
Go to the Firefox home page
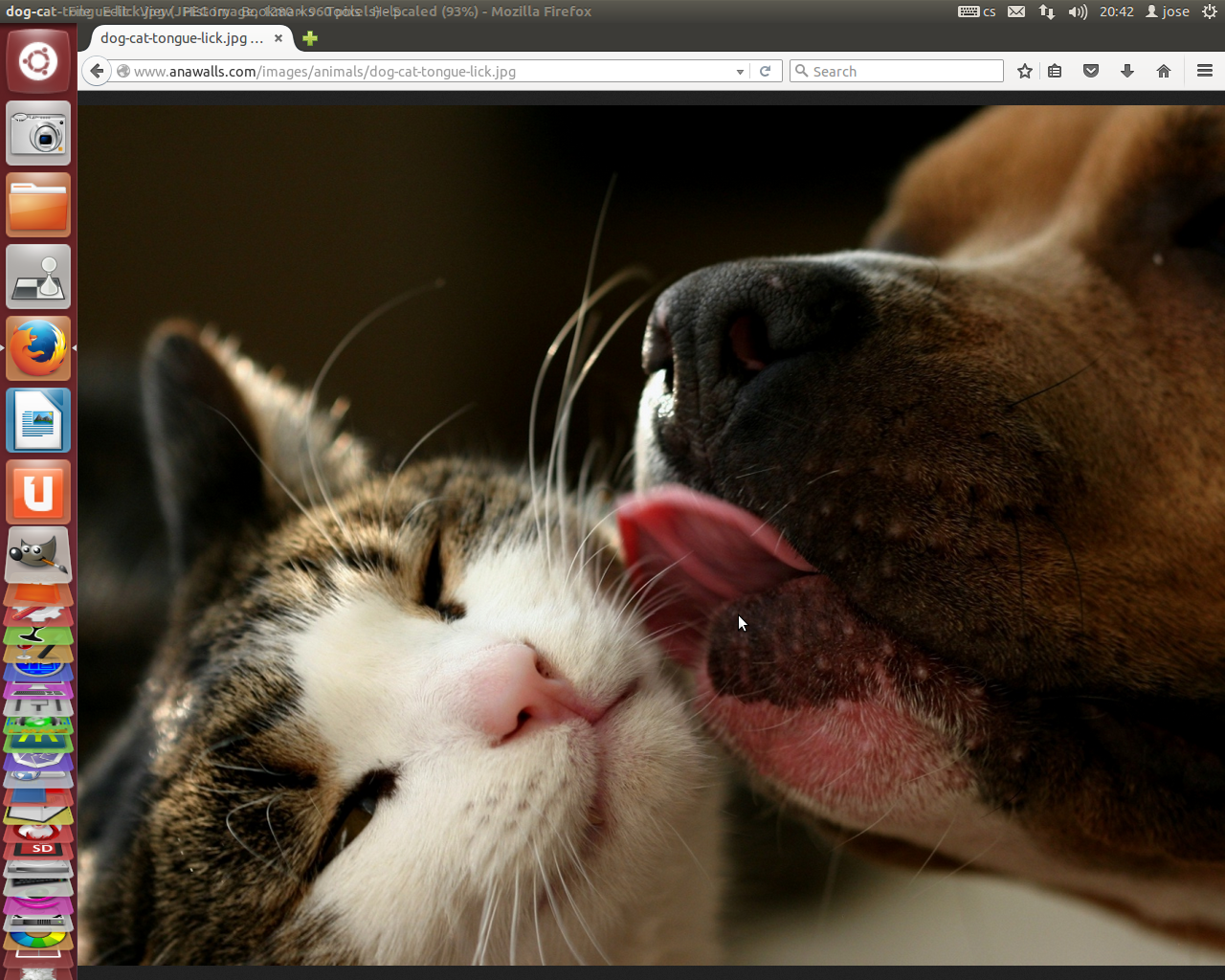pos(1164,72)
